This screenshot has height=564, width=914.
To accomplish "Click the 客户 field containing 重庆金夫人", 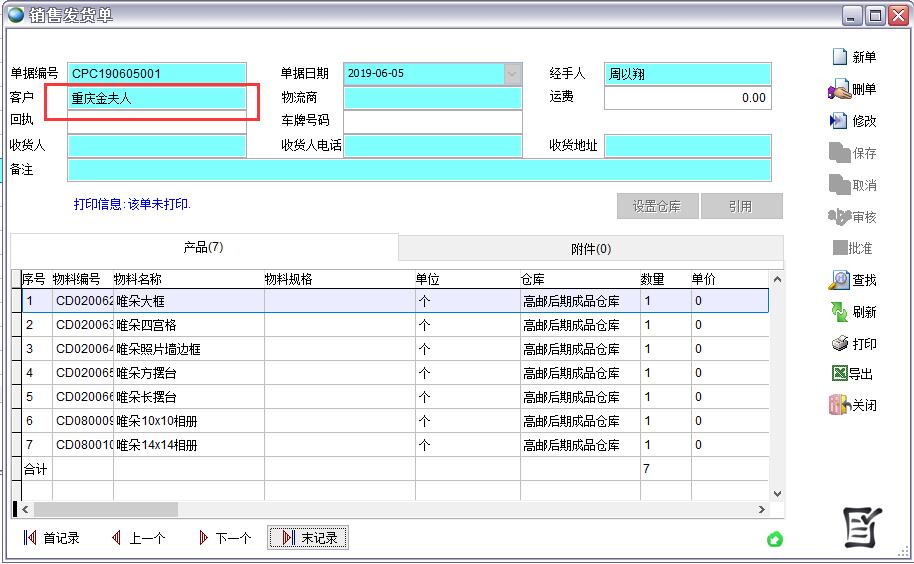I will pyautogui.click(x=156, y=98).
